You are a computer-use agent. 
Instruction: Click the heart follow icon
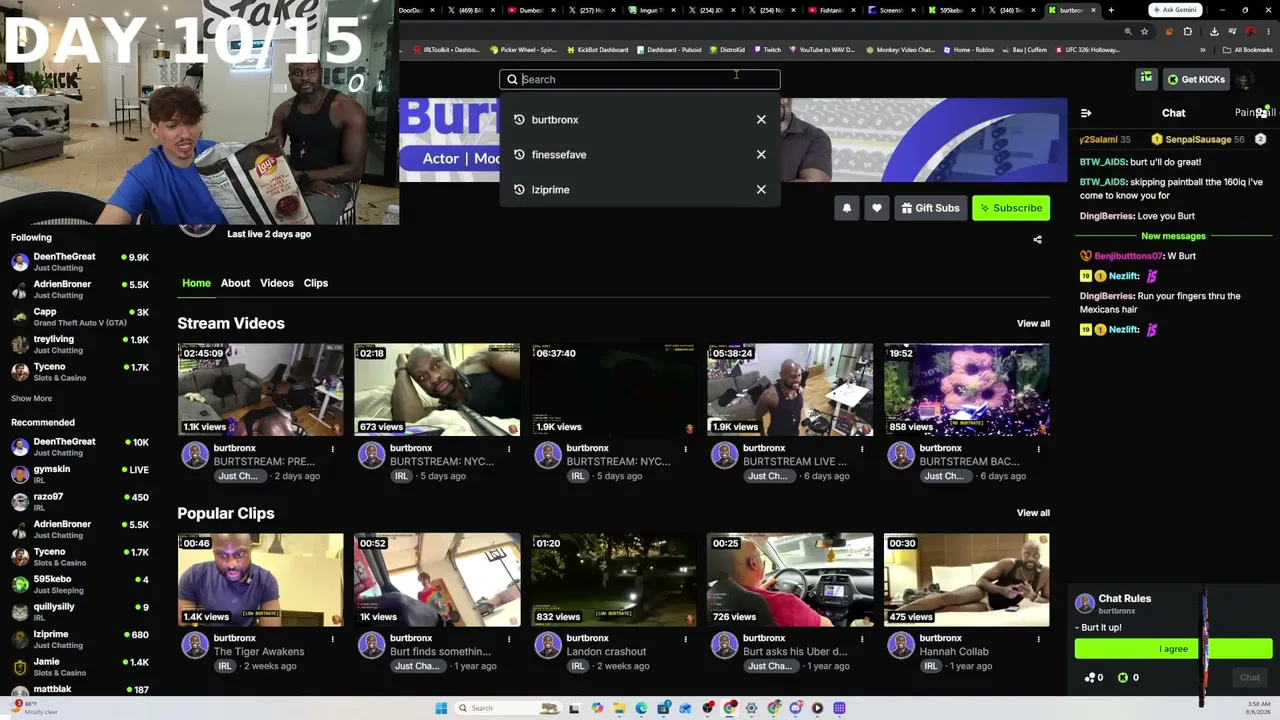(877, 208)
